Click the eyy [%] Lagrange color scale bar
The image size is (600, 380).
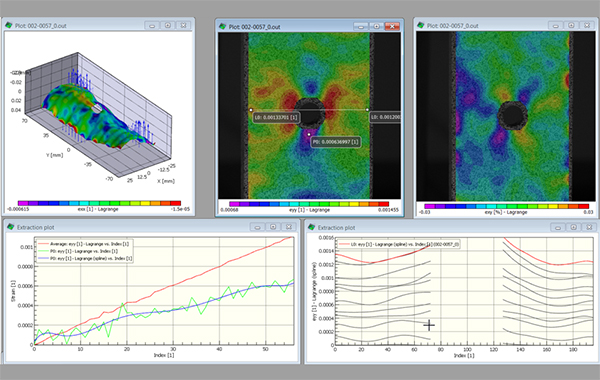[506, 206]
